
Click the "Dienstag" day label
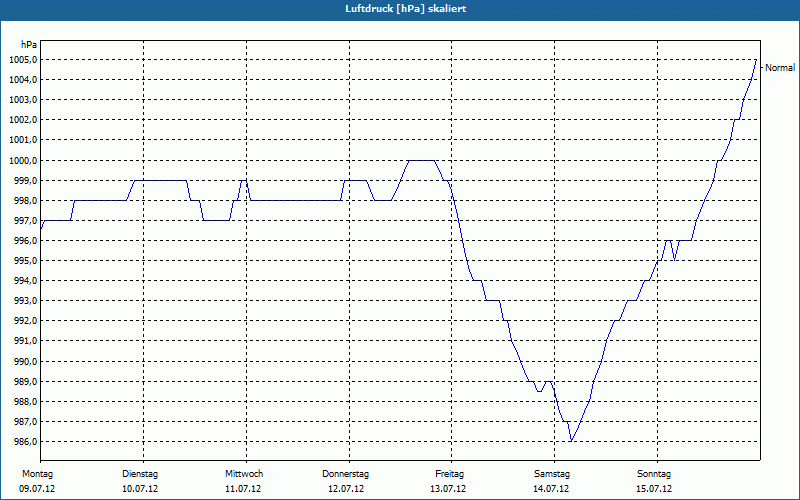pyautogui.click(x=140, y=474)
